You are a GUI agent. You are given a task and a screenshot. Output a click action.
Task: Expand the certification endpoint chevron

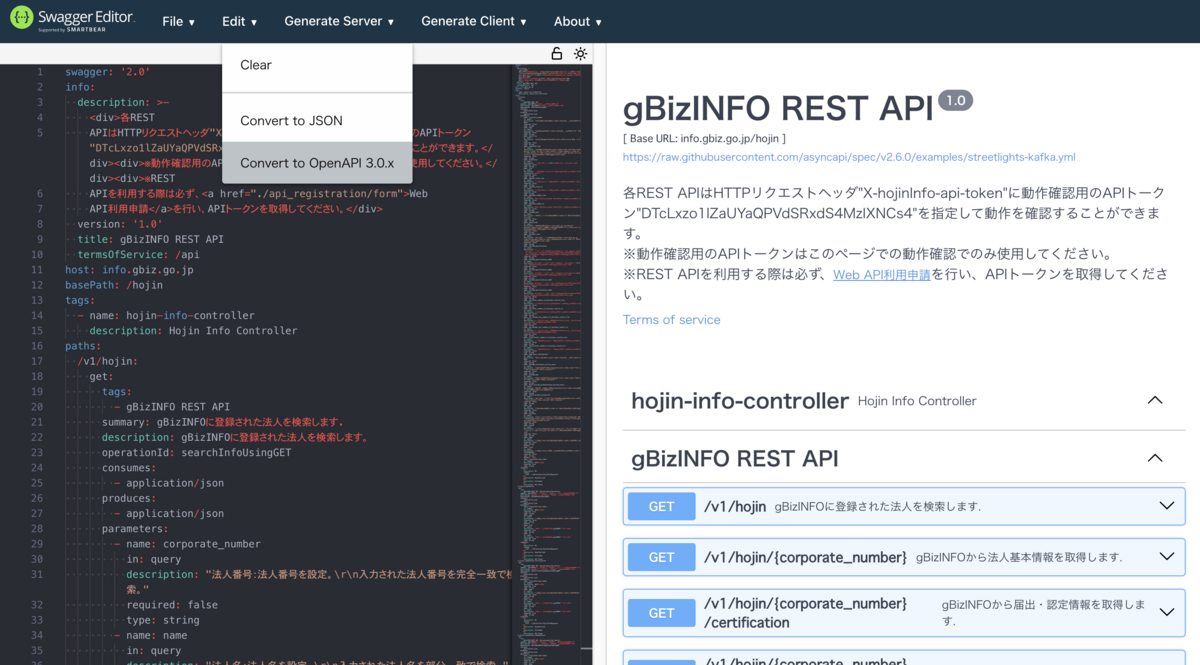tap(1166, 612)
